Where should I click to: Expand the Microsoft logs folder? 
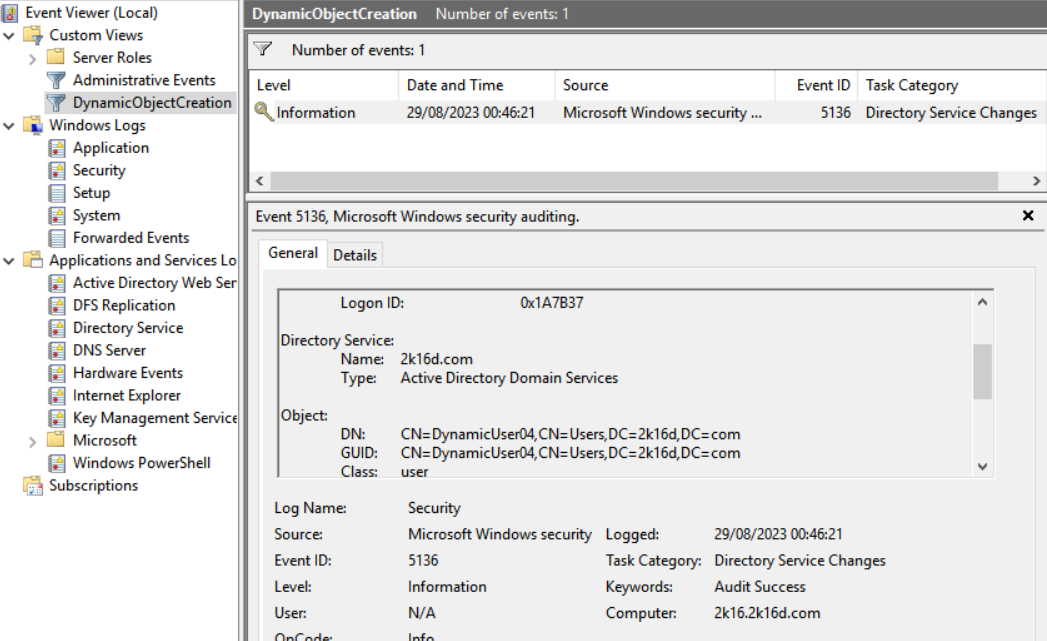click(33, 441)
